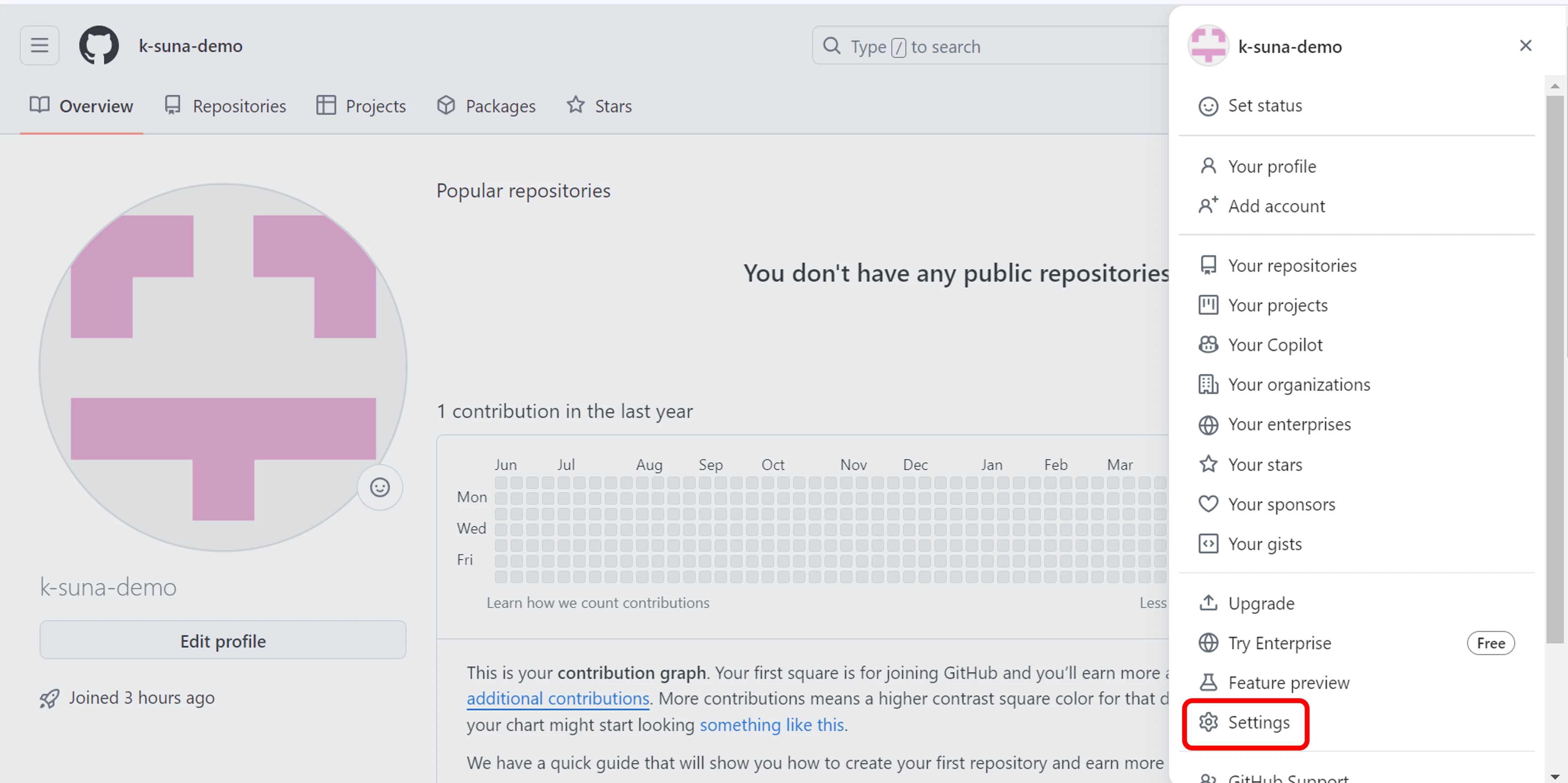Click the Free badge

coord(1491,643)
